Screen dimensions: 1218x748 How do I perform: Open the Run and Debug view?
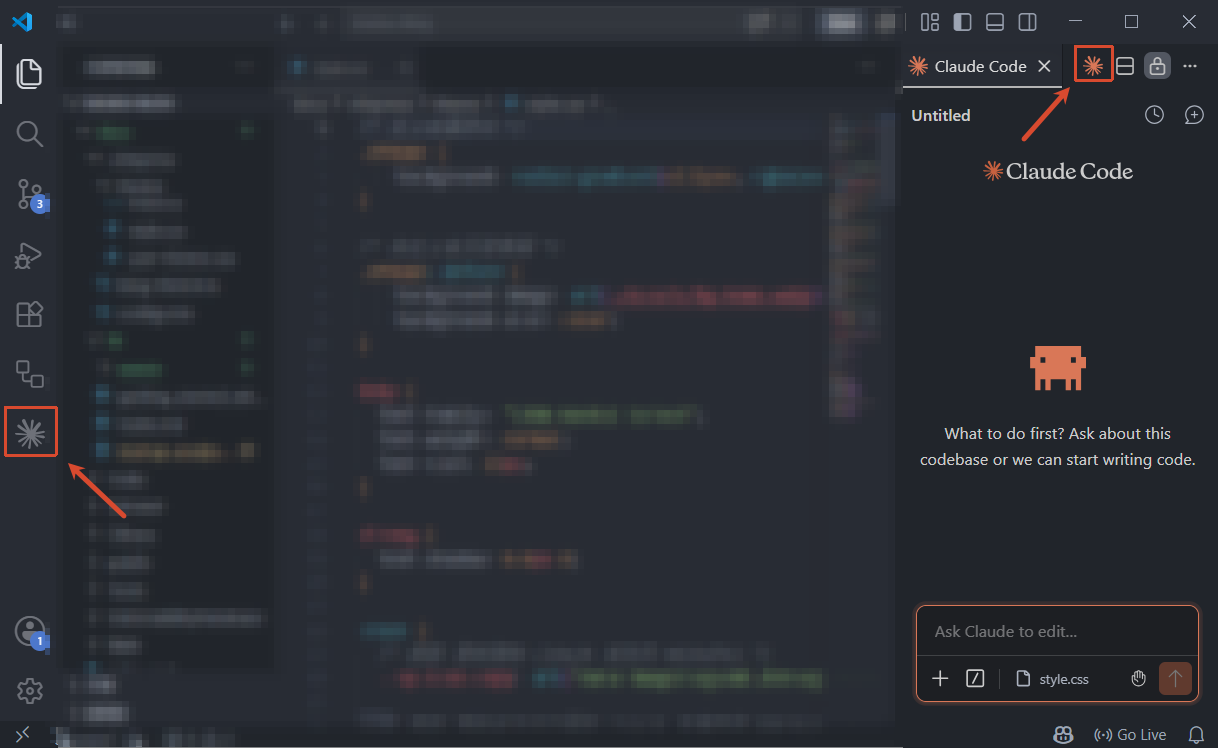(30, 256)
